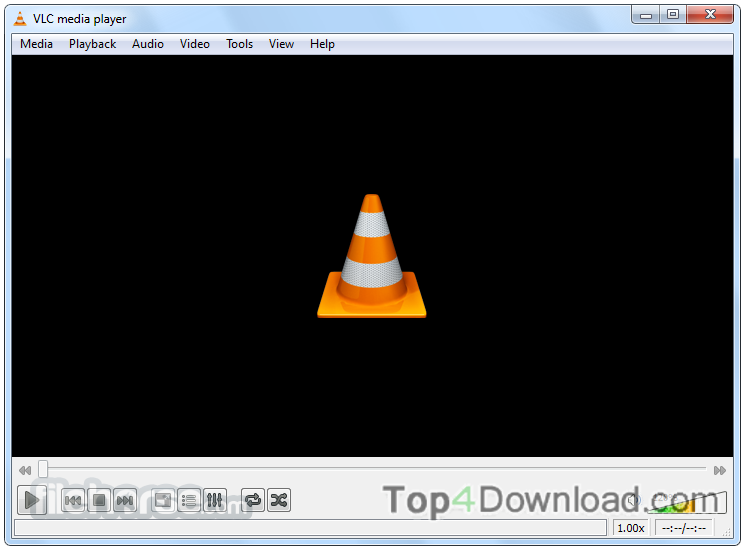This screenshot has width=745, height=550.
Task: Click the VLC cone icon in title bar
Action: click(x=20, y=19)
